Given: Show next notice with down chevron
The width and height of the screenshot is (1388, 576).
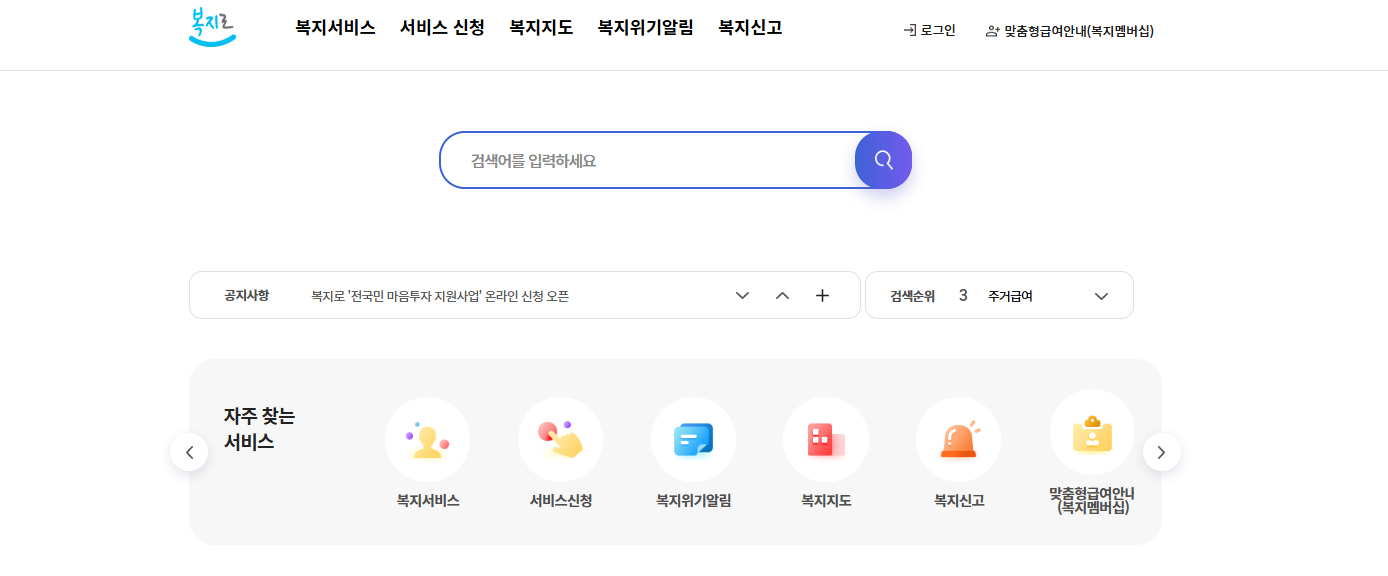Looking at the screenshot, I should [742, 295].
